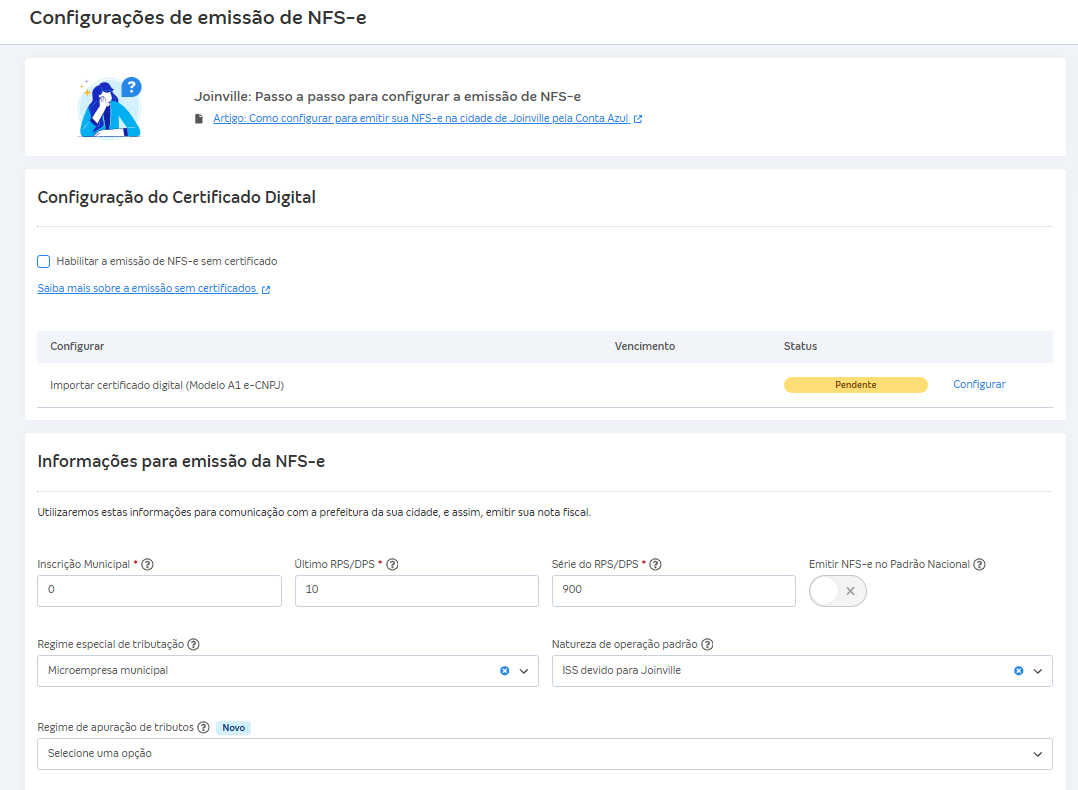The width and height of the screenshot is (1078, 790).
Task: Open the Joinville NFS-e configuration article link
Action: [x=421, y=118]
